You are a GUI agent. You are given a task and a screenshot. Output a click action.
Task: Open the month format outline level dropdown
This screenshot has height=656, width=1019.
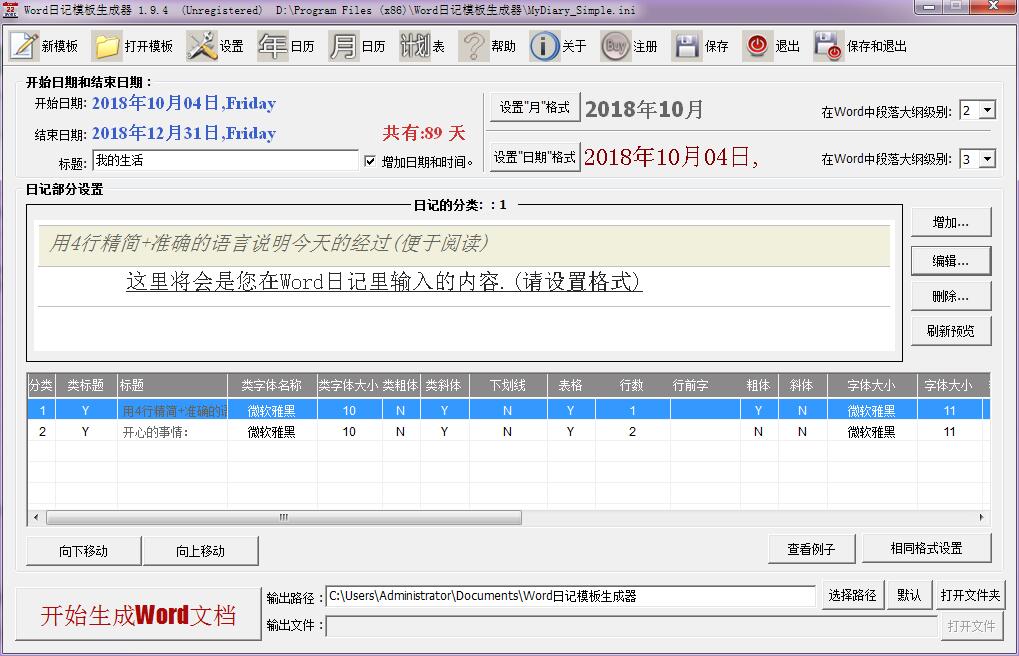tap(977, 110)
